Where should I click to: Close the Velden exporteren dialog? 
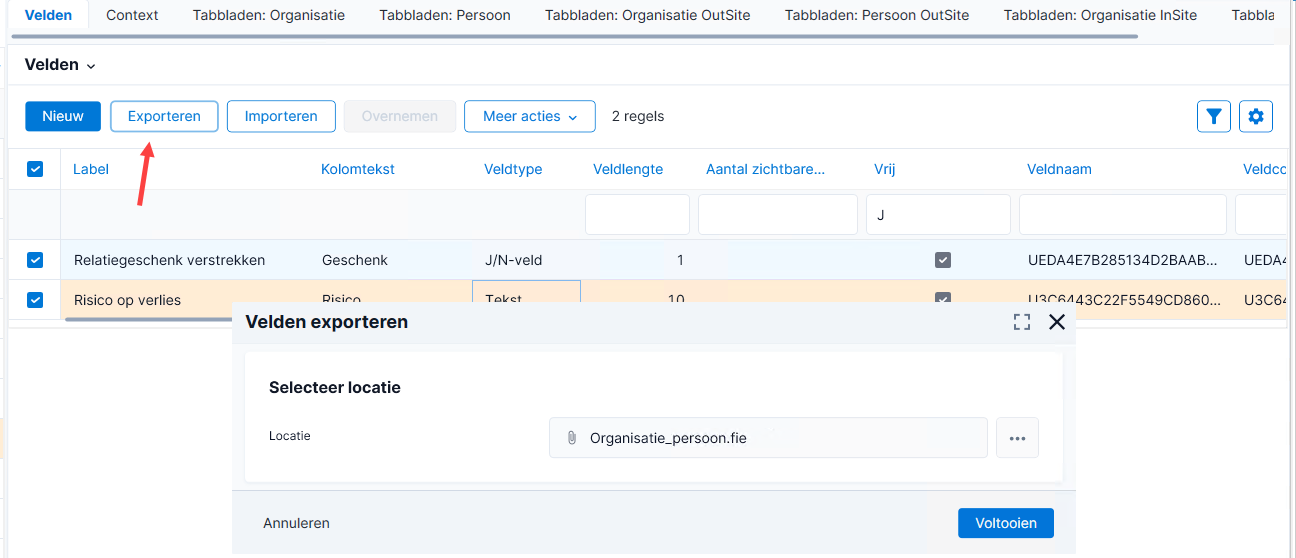coord(1057,322)
